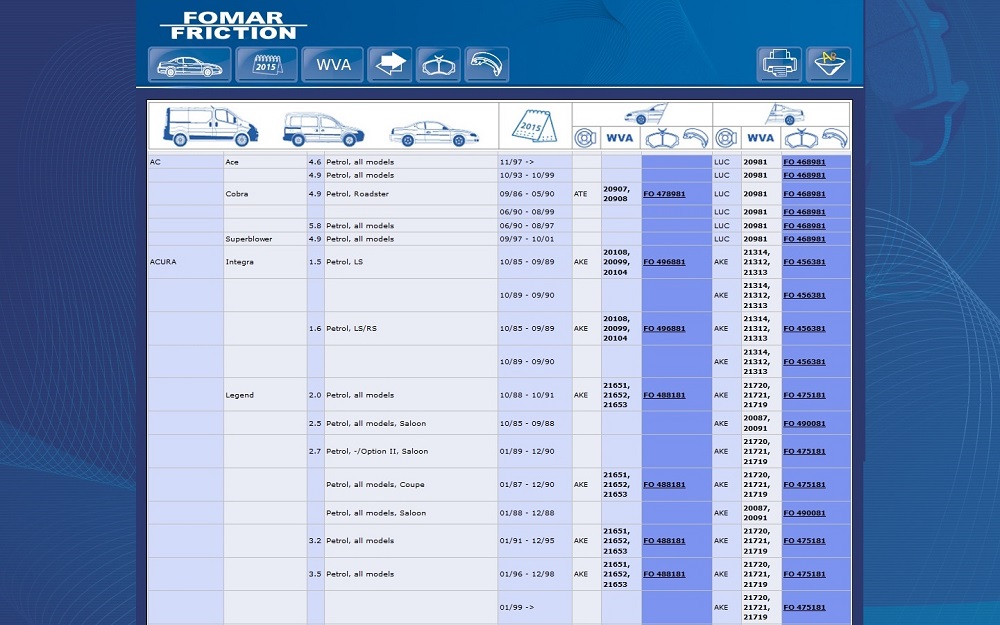Click the ATE brake system cell
This screenshot has width=1000, height=625.
(586, 194)
